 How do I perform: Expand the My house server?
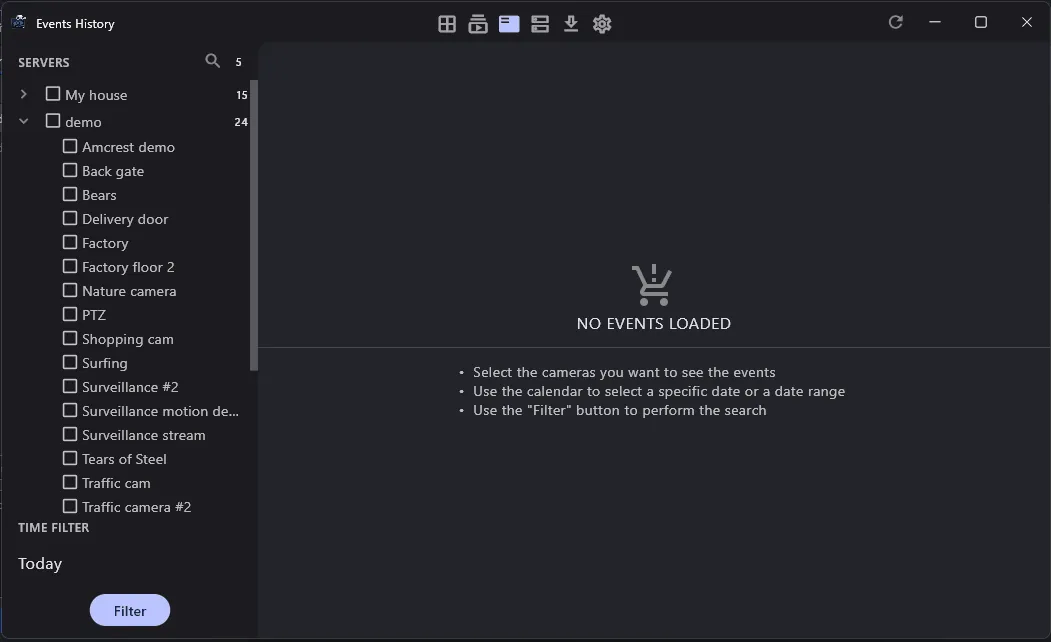point(23,94)
